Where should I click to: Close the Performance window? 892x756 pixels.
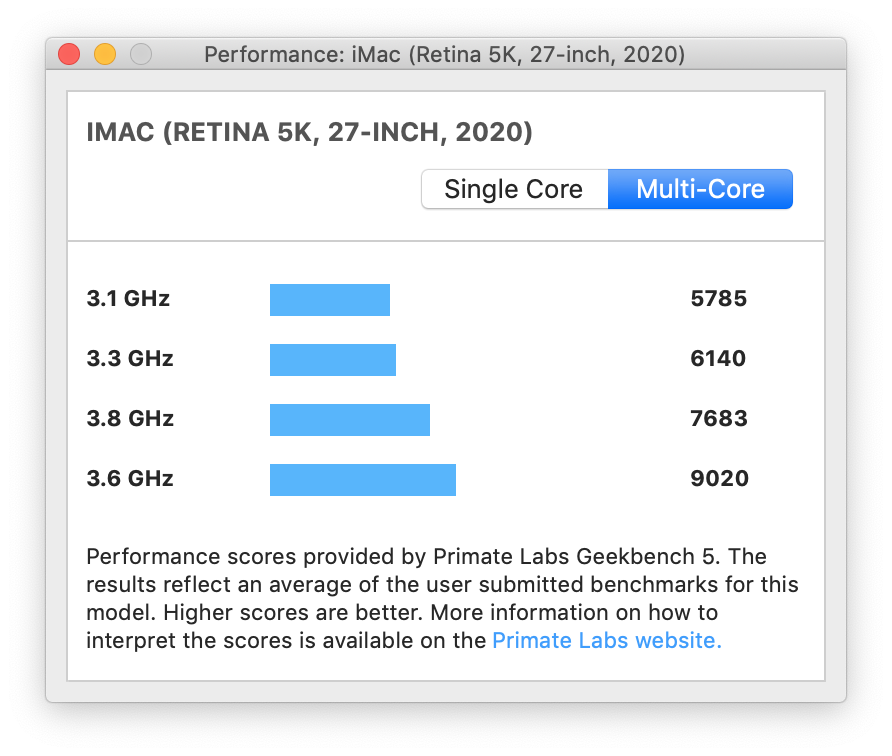(x=69, y=54)
